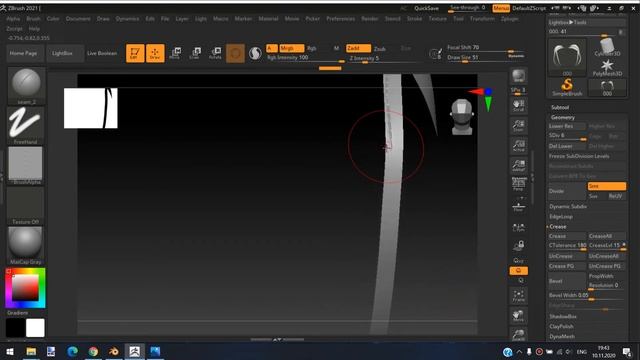Screen dimensions: 640x360
Task: Click the BPR render icon in right shelf
Action: pyautogui.click(x=519, y=76)
